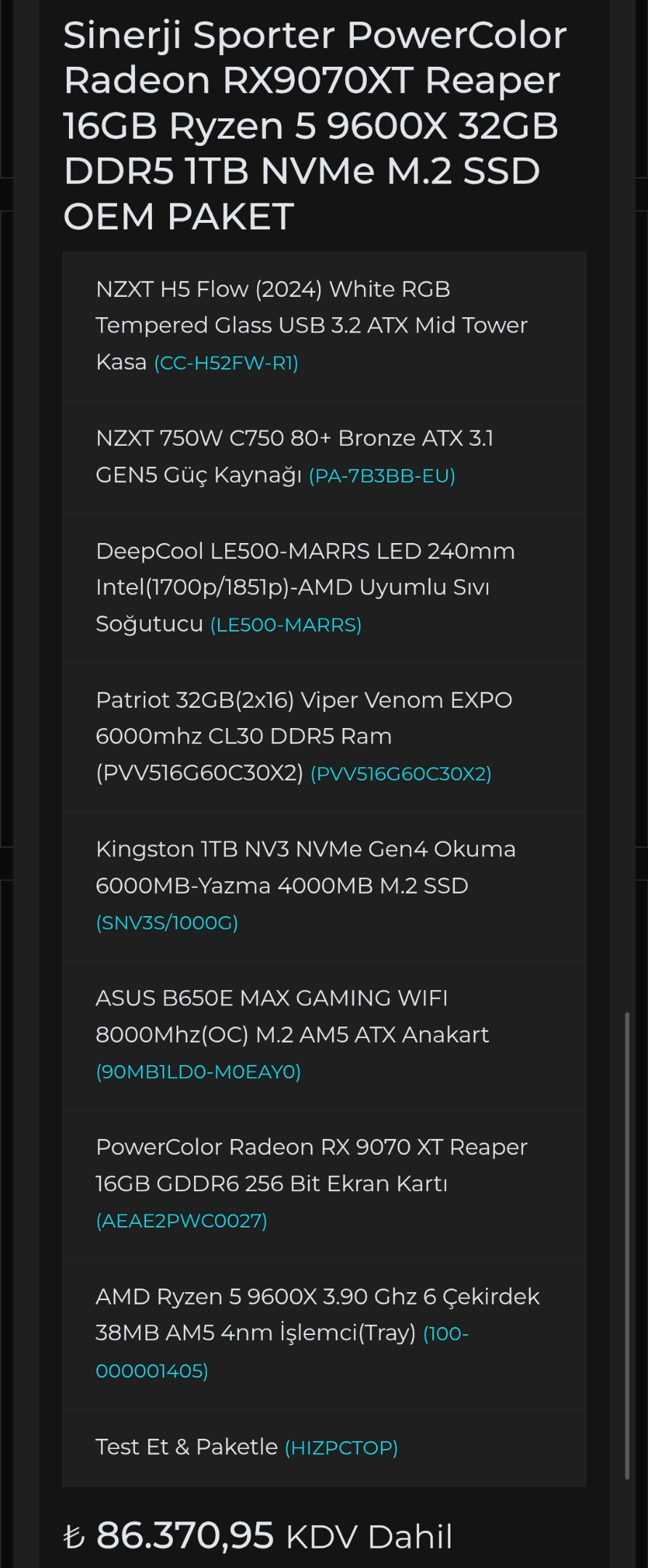The image size is (648, 1568).
Task: Click the Sinerji Sporter PowerColor product title
Action: [315, 126]
